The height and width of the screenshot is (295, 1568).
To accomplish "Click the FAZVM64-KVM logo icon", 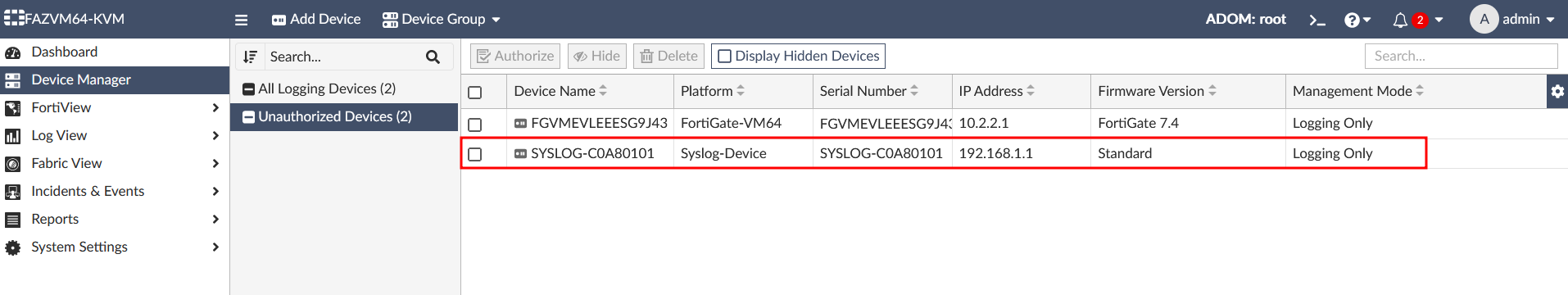I will pyautogui.click(x=14, y=18).
